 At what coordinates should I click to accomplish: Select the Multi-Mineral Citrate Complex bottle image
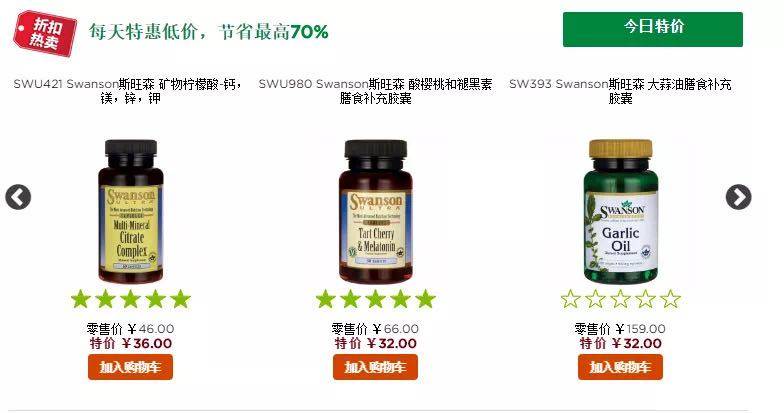[131, 212]
